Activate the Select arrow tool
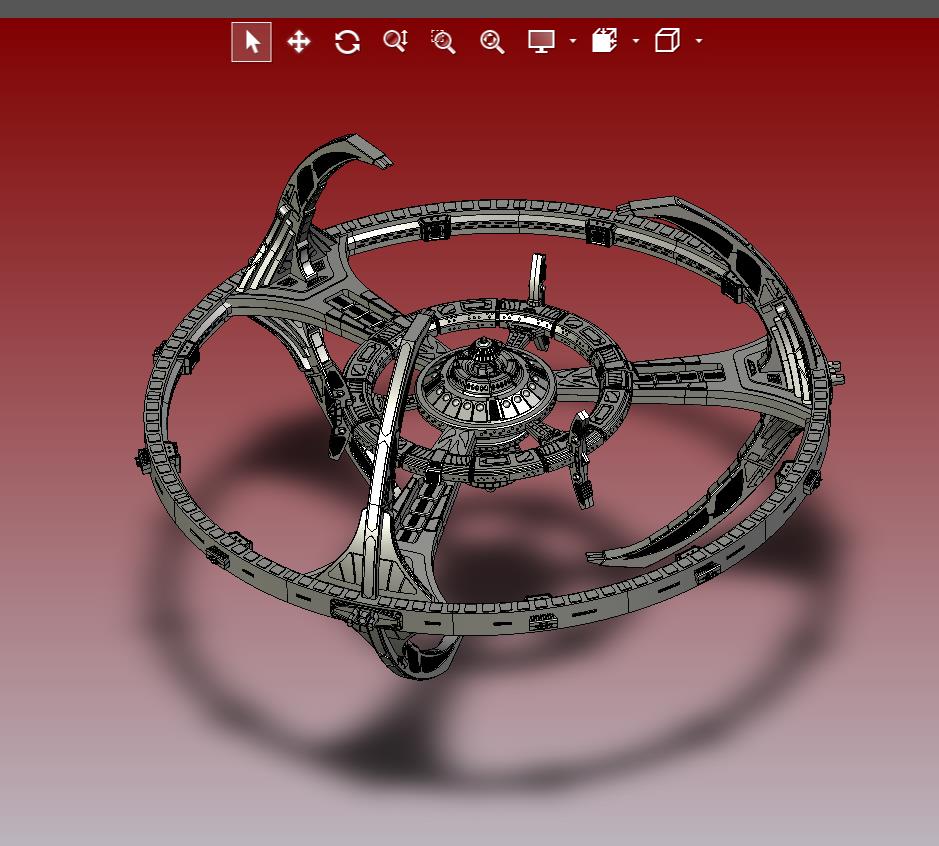The height and width of the screenshot is (846, 939). (x=252, y=42)
